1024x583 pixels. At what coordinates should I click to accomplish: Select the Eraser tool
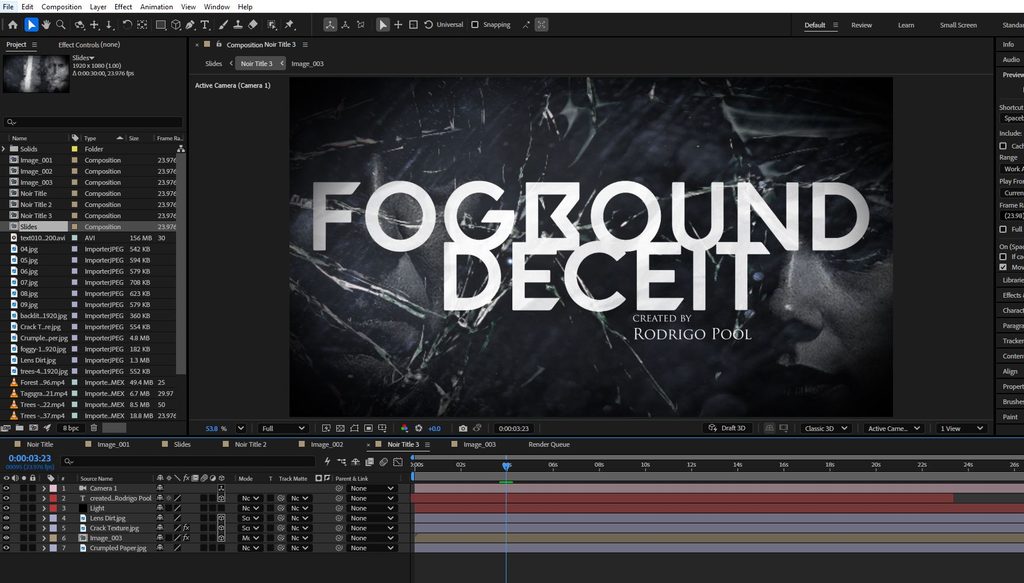pos(253,25)
